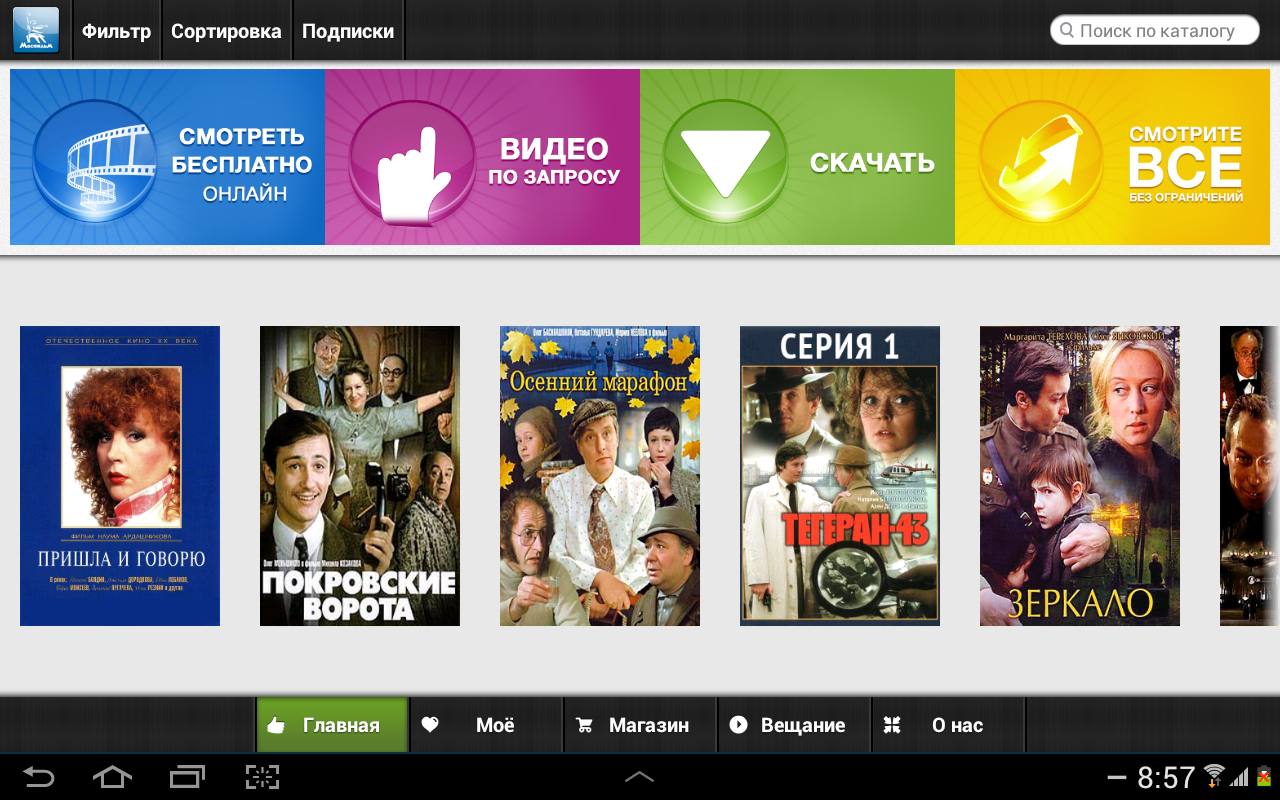Open the Фильтр menu
The width and height of the screenshot is (1280, 800).
116,31
